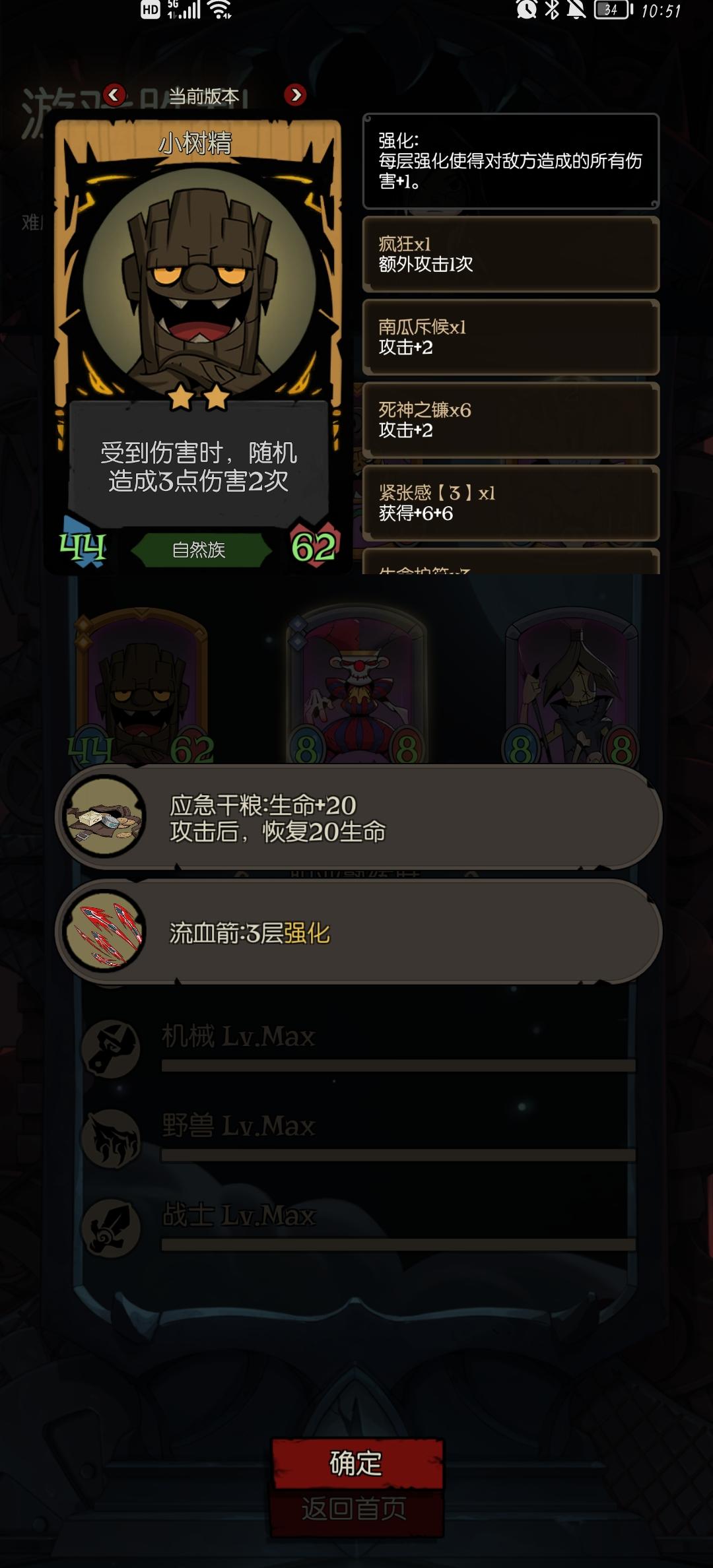Confirm with the 确定 button
This screenshot has width=713, height=1568.
pos(357,1463)
